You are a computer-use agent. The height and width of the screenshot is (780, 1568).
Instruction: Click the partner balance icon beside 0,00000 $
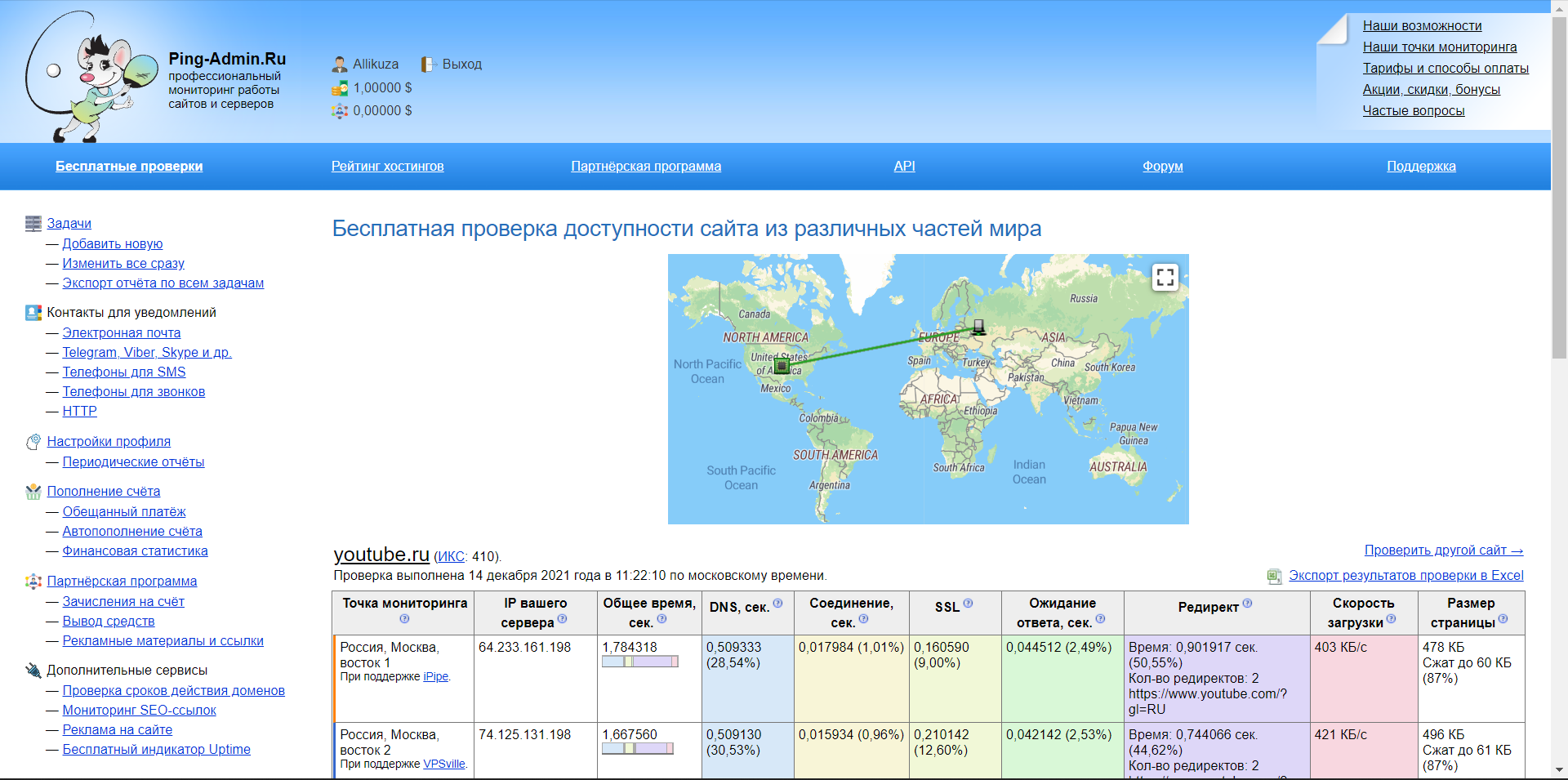[x=340, y=111]
